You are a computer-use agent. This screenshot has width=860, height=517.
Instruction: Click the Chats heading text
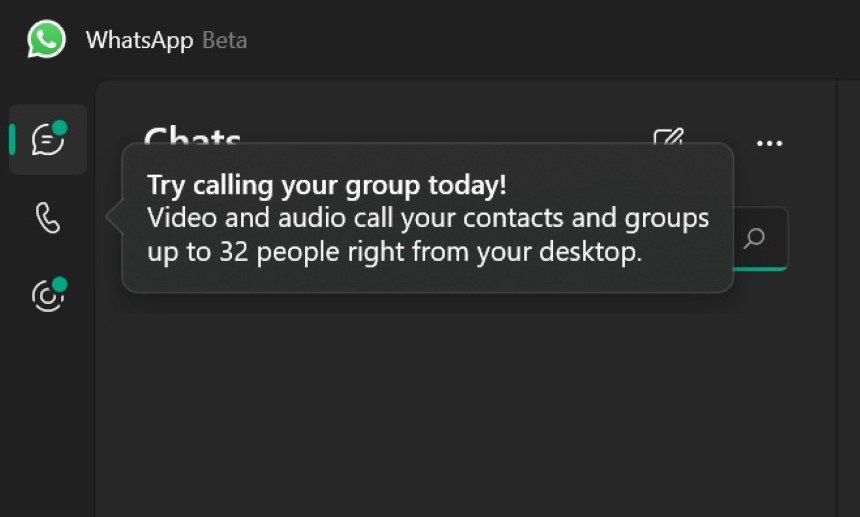tap(193, 134)
